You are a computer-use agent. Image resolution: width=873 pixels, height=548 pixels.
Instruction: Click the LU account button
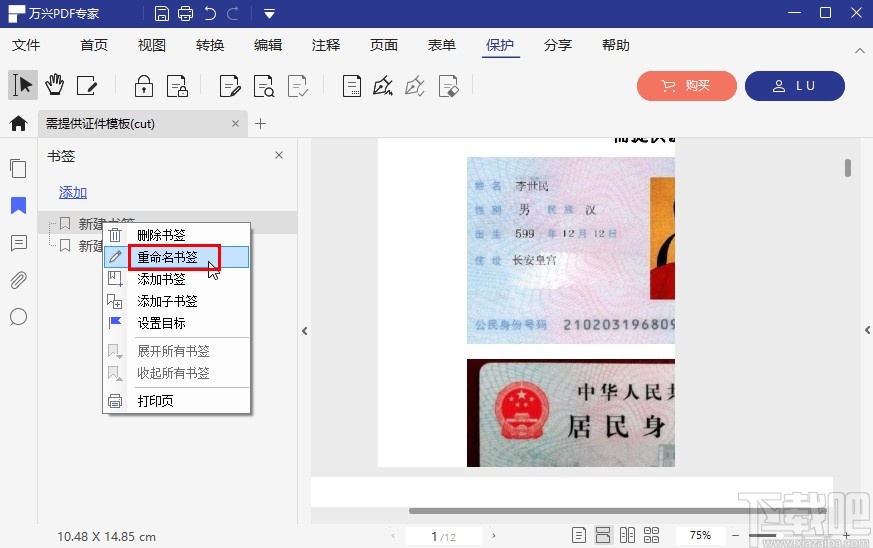pyautogui.click(x=794, y=86)
